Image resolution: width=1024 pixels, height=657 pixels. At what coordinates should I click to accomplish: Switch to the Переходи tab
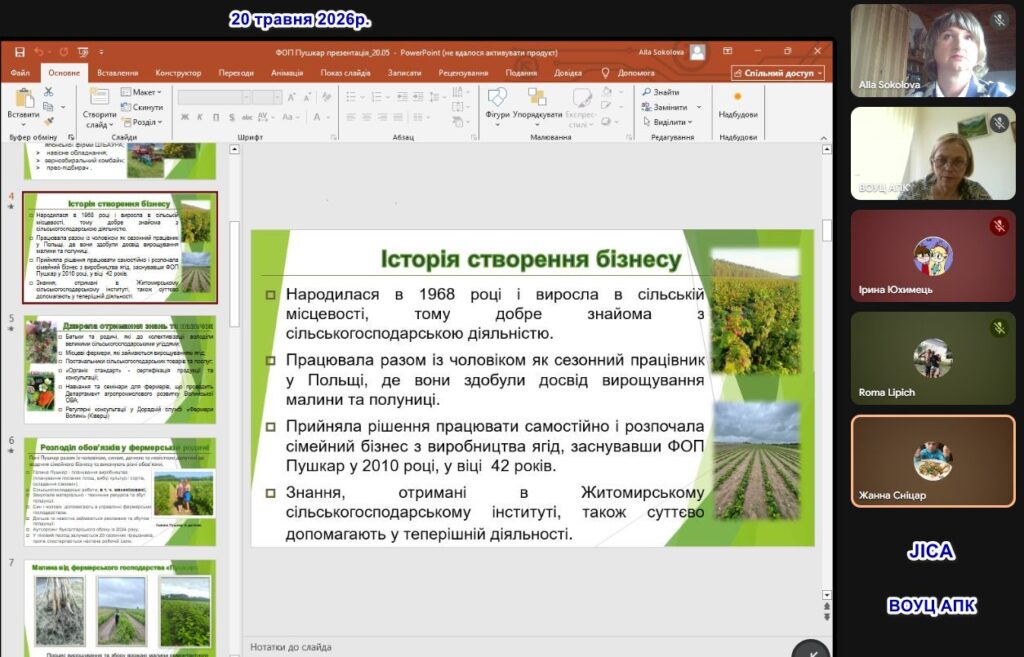pyautogui.click(x=236, y=73)
